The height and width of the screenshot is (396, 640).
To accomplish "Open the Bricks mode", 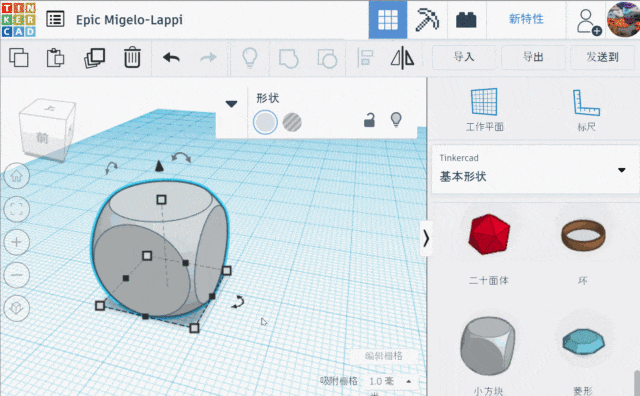I will click(466, 20).
